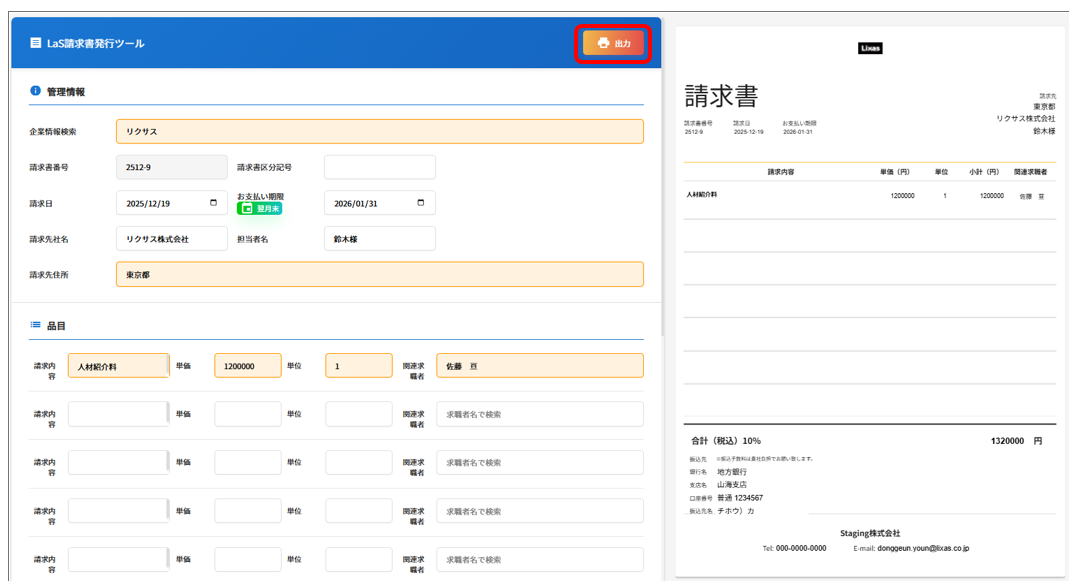Screen dimensions: 1069x581
Task: Click the Lixas logo on invoice preview
Action: (870, 48)
